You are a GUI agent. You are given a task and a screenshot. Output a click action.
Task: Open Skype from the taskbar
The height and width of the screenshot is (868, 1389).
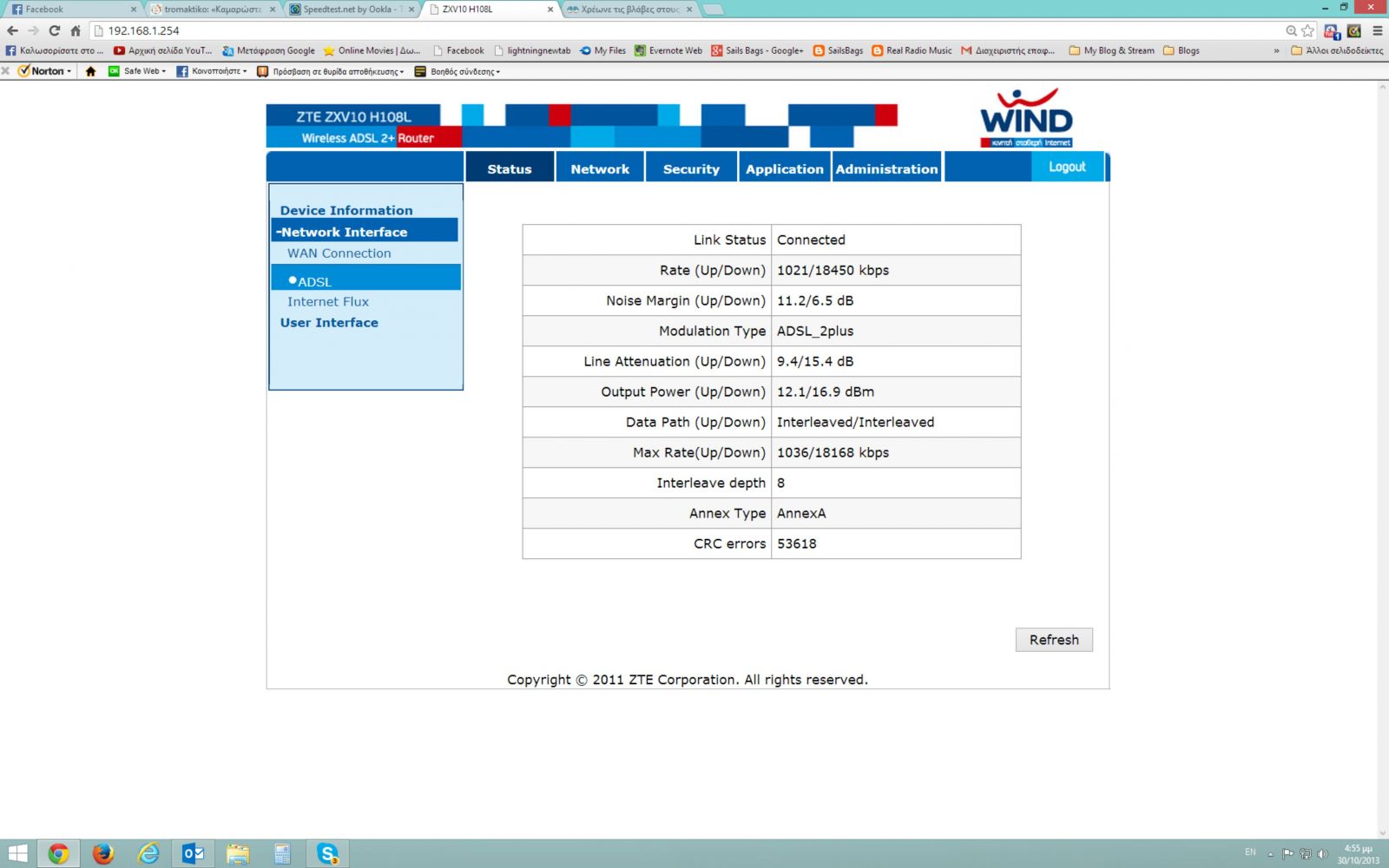327,854
